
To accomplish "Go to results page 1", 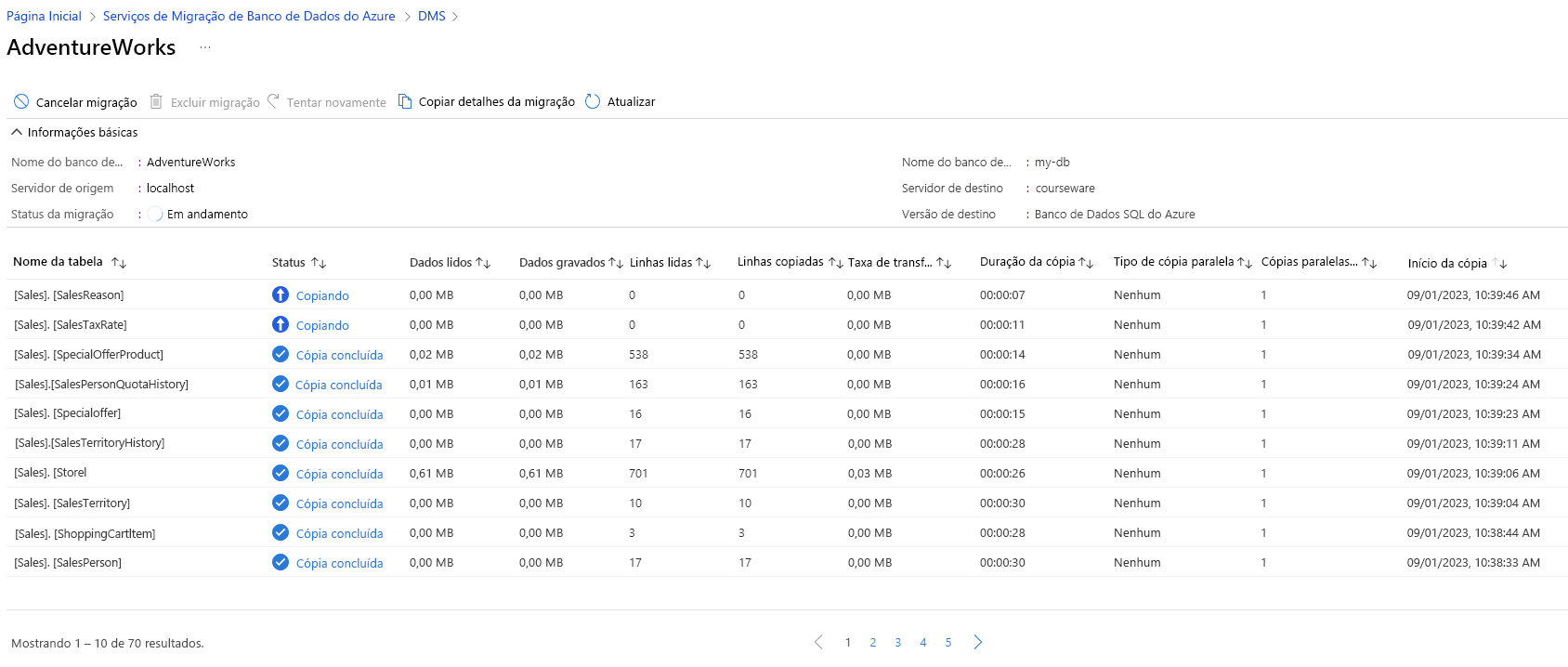I will pos(848,642).
